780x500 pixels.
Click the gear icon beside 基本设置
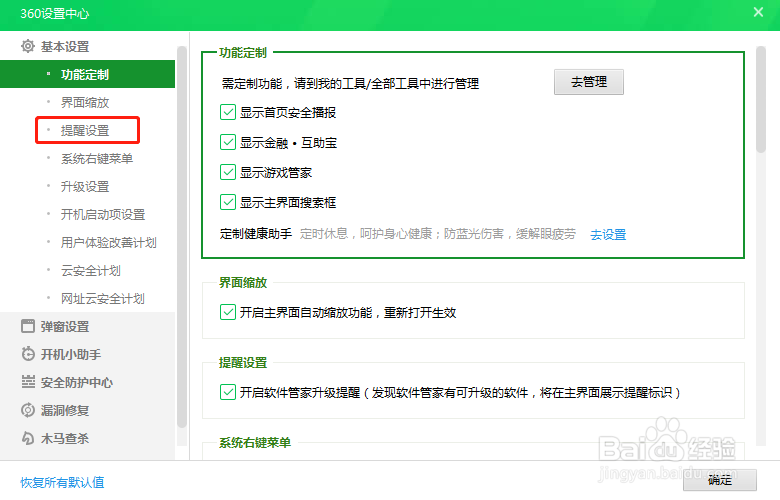pos(28,46)
